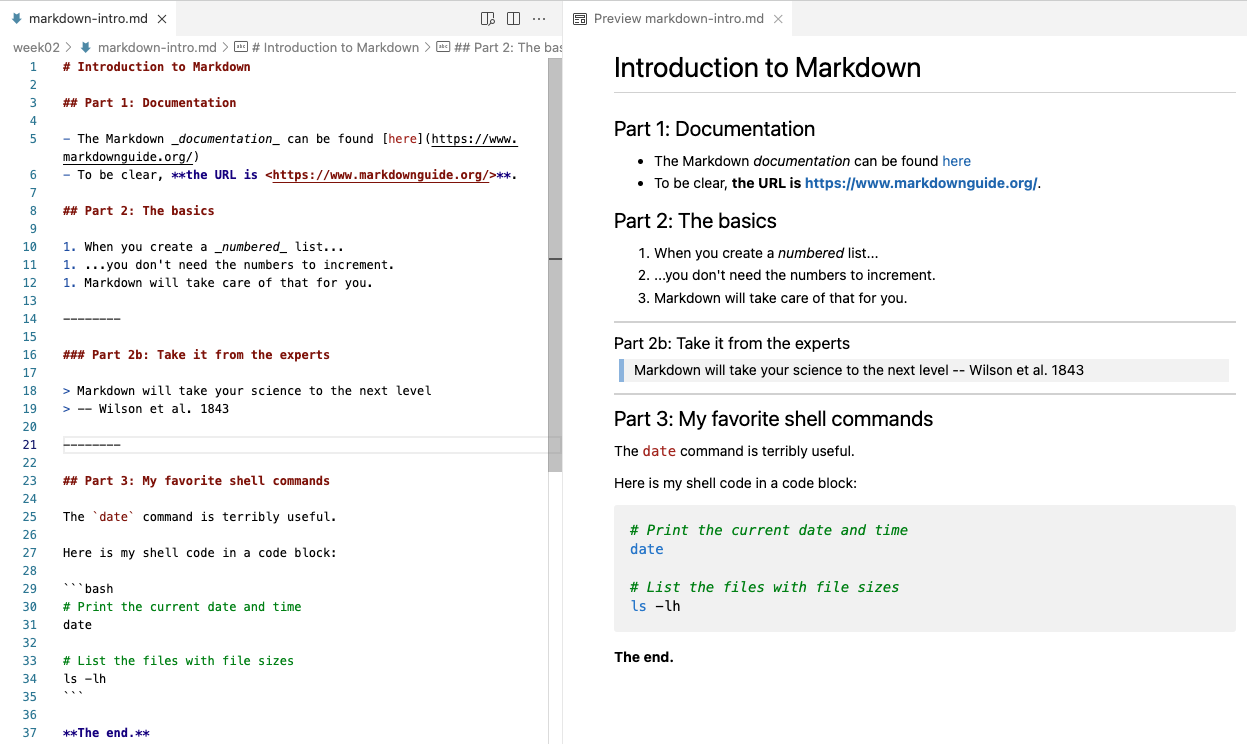Click '# List the files with file sizes' in preview
Image resolution: width=1247 pixels, height=744 pixels.
[x=765, y=587]
